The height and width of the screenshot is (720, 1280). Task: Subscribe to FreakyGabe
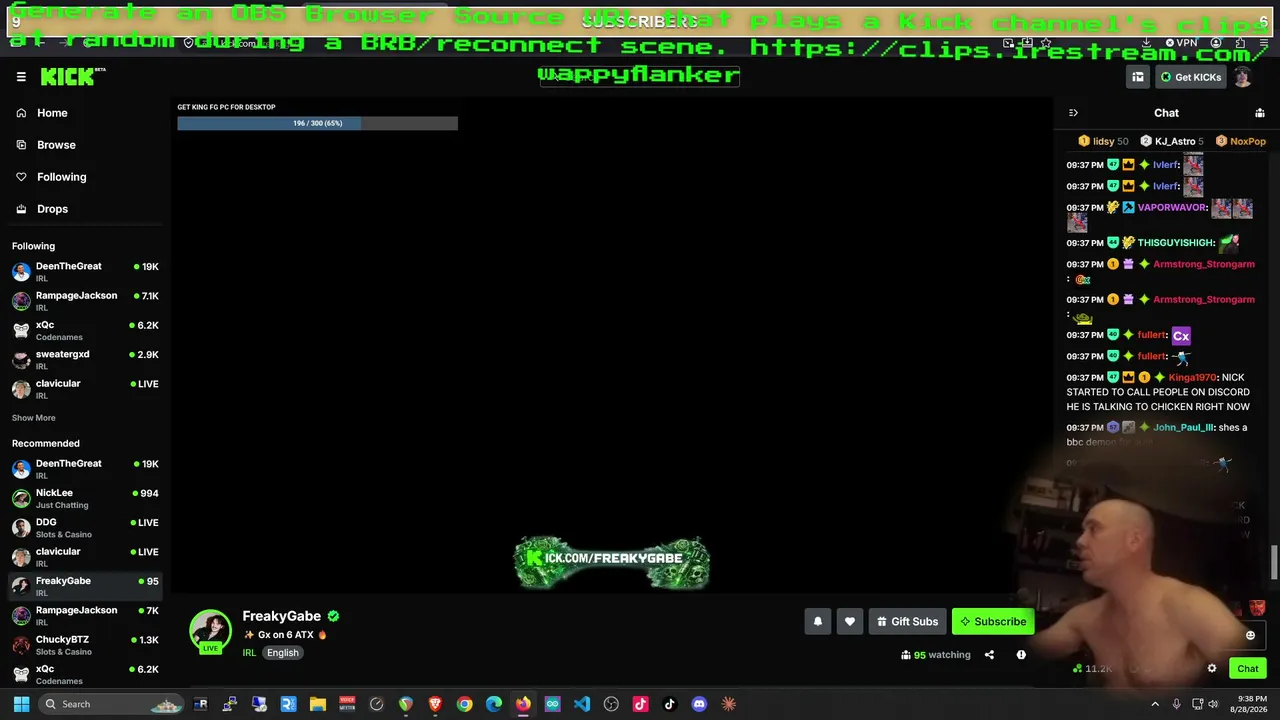point(993,622)
